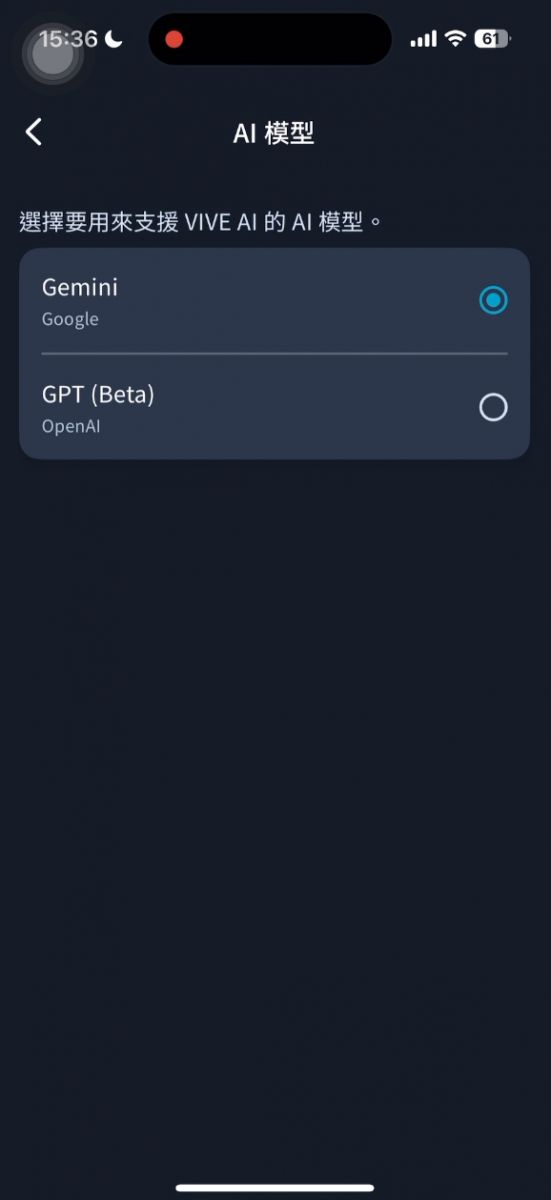Viewport: 551px width, 1200px height.
Task: Tap the cellular signal bars icon
Action: tap(424, 40)
